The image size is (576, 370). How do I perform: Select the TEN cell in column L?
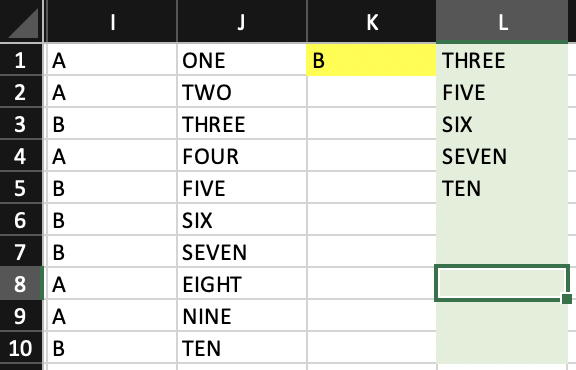coord(502,188)
